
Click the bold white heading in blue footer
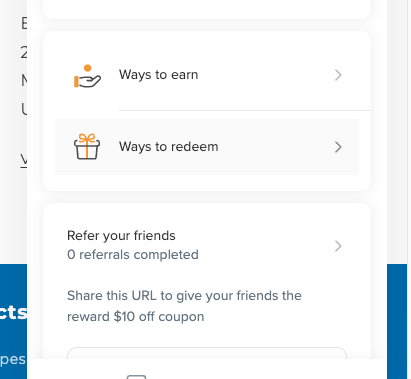pyautogui.click(x=13, y=312)
